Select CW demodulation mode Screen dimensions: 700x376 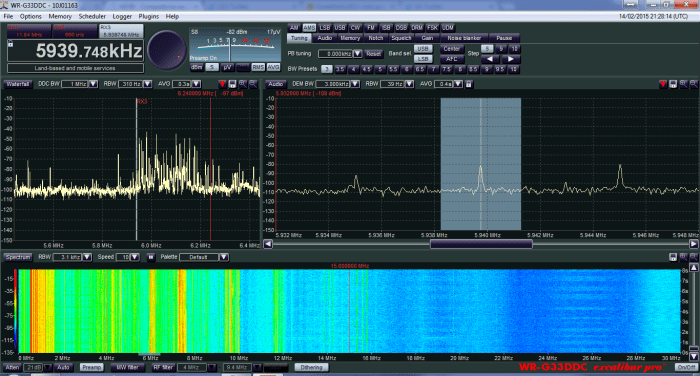pyautogui.click(x=355, y=28)
